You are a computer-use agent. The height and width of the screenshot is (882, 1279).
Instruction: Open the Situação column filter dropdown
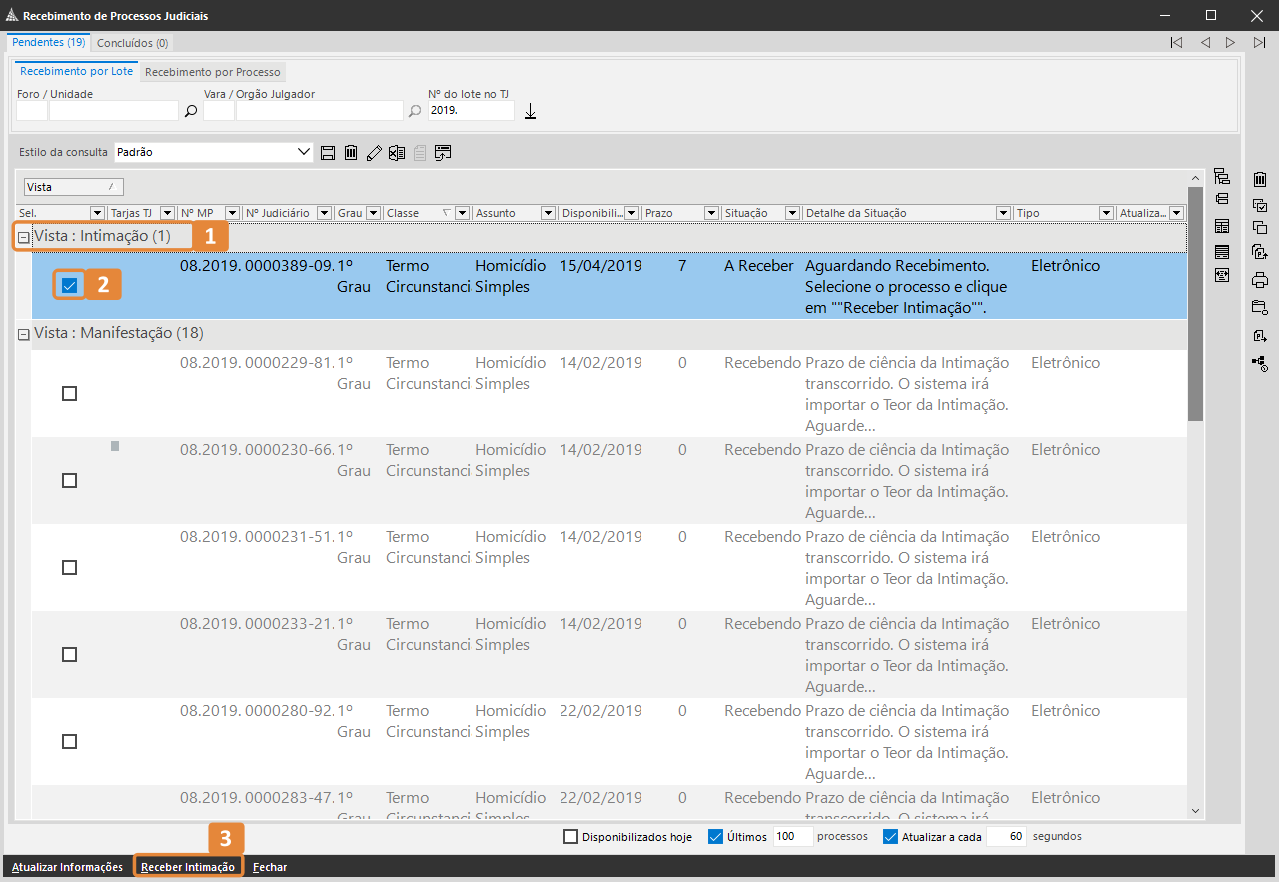[792, 213]
